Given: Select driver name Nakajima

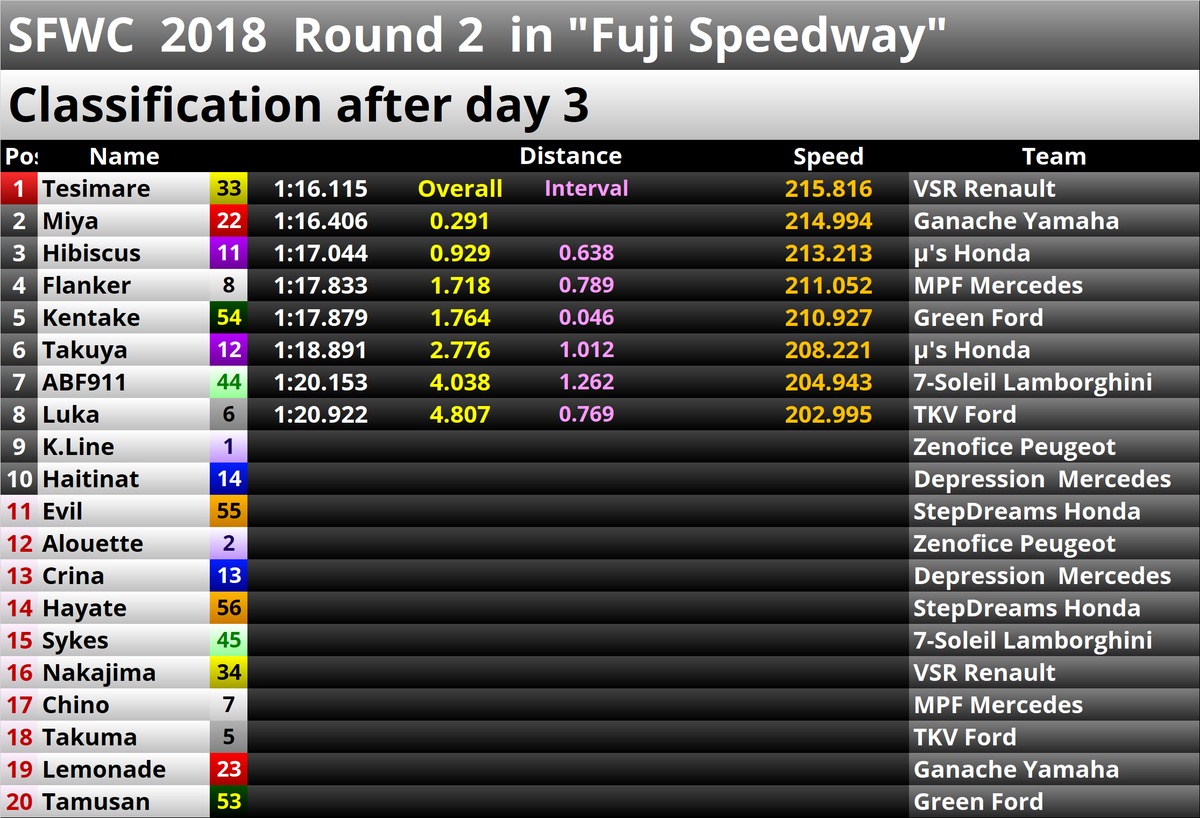Looking at the screenshot, I should (99, 673).
